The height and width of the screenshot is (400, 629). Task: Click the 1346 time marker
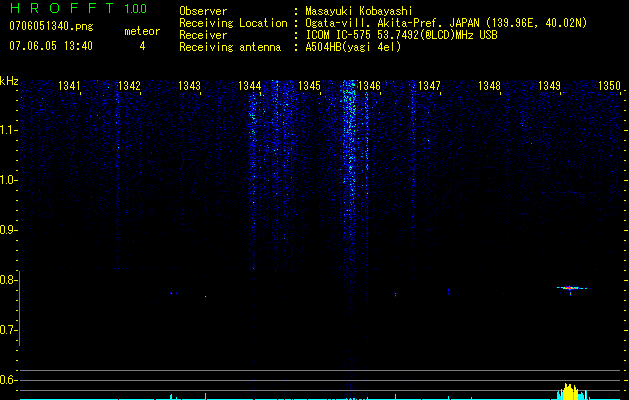click(x=369, y=86)
